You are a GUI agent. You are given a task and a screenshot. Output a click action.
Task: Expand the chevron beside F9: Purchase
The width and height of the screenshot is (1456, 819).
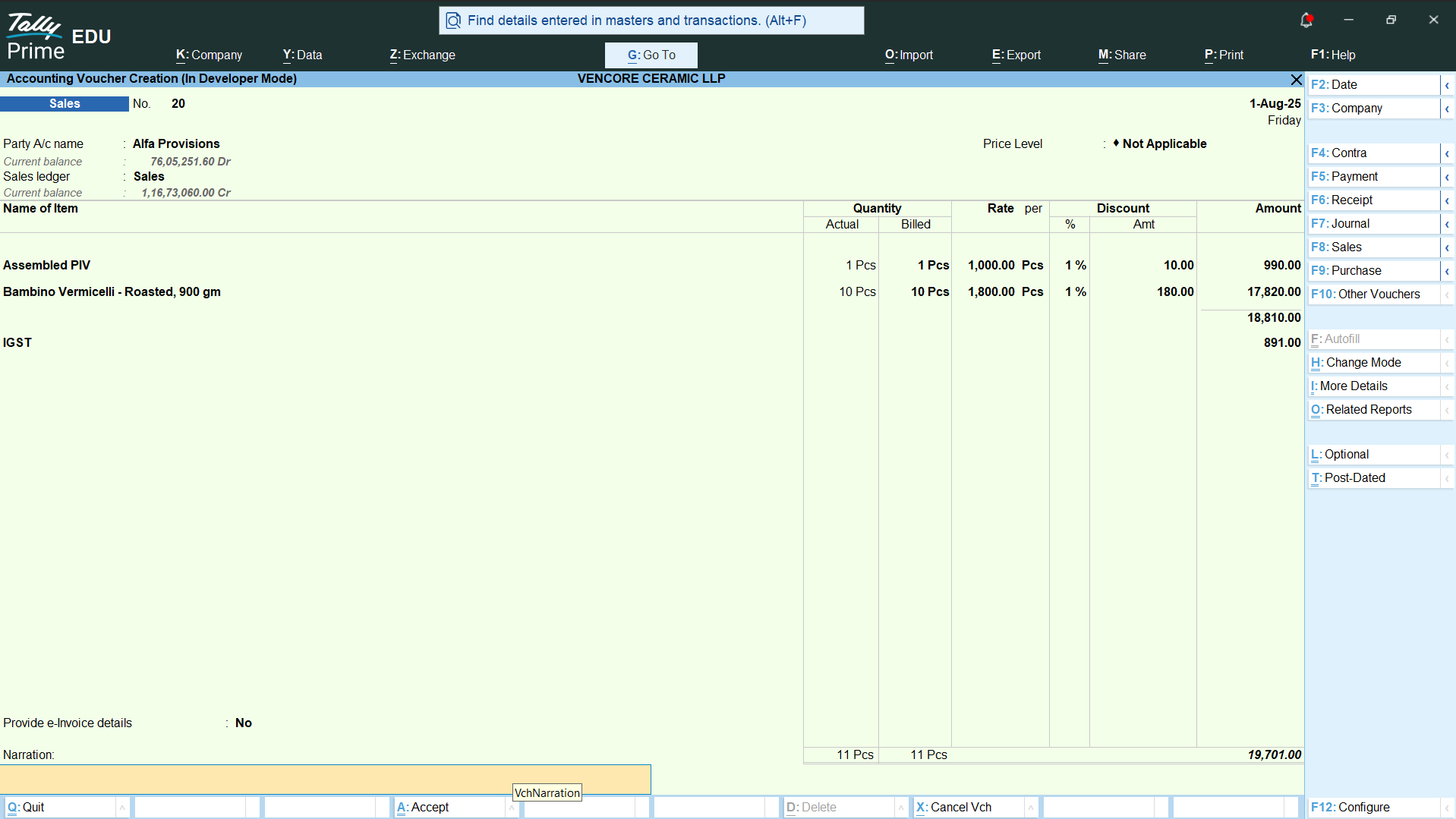click(x=1447, y=271)
